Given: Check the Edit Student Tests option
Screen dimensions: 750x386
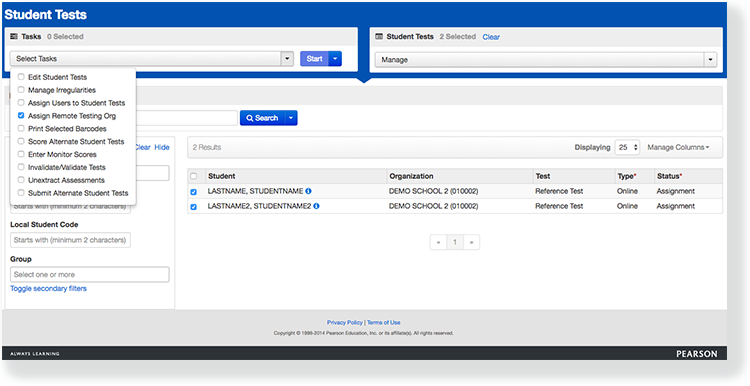Looking at the screenshot, I should pyautogui.click(x=21, y=77).
